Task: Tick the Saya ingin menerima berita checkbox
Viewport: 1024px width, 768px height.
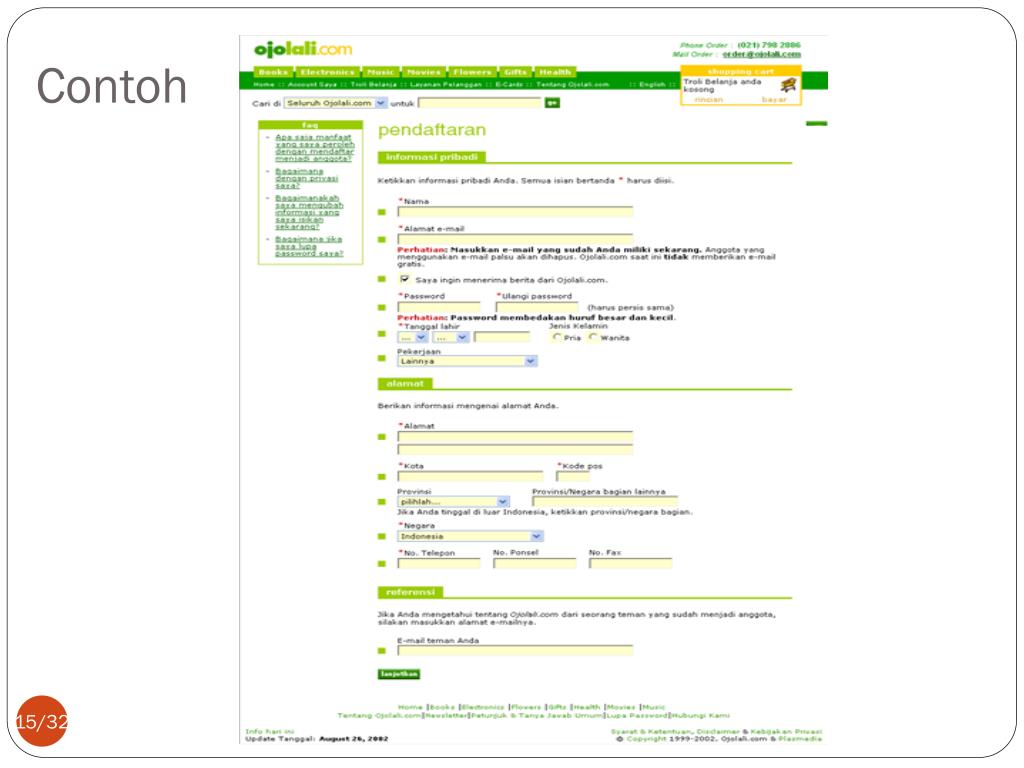Action: 405,279
